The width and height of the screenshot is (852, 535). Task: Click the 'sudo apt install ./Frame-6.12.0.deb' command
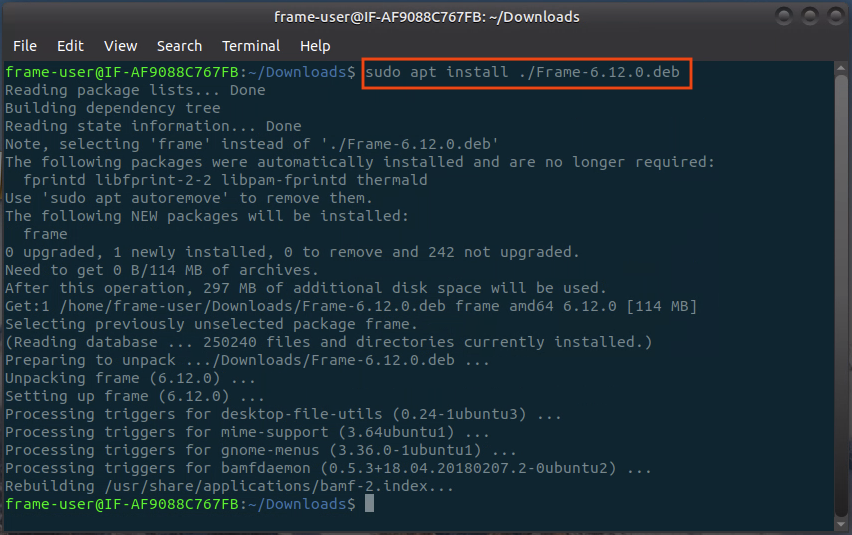tap(522, 72)
